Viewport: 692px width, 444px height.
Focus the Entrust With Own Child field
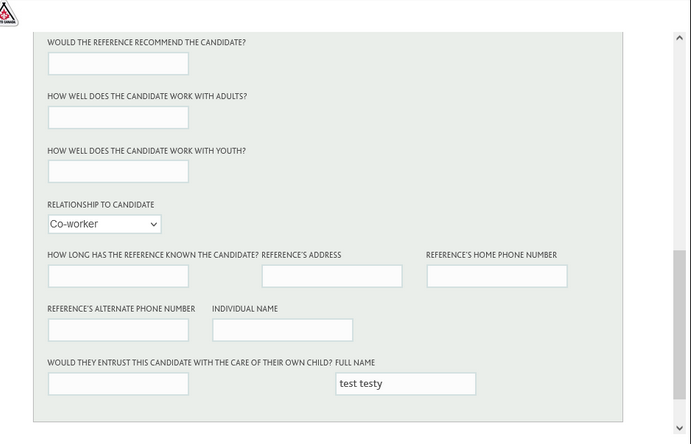click(118, 384)
